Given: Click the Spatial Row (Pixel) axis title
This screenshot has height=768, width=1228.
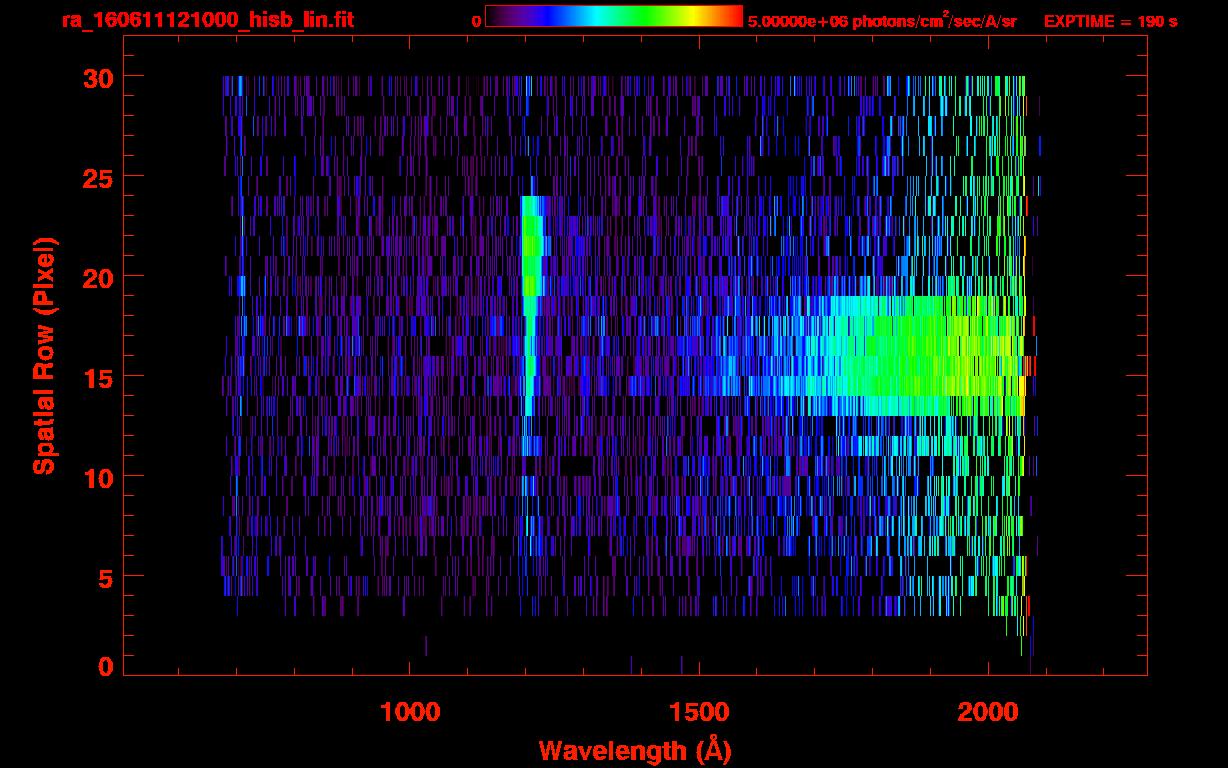Looking at the screenshot, I should click(44, 356).
